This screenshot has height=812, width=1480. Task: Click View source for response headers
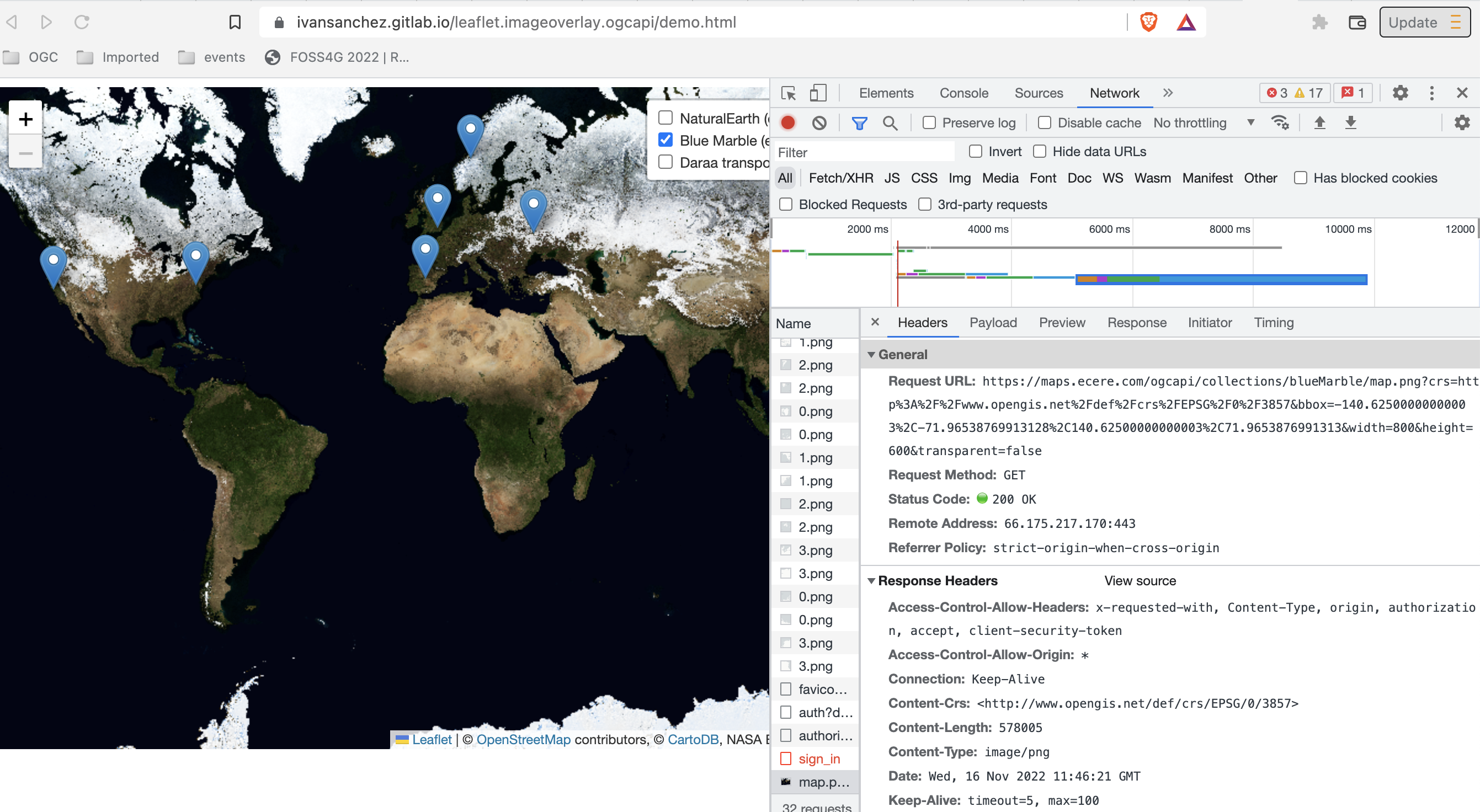click(x=1140, y=580)
